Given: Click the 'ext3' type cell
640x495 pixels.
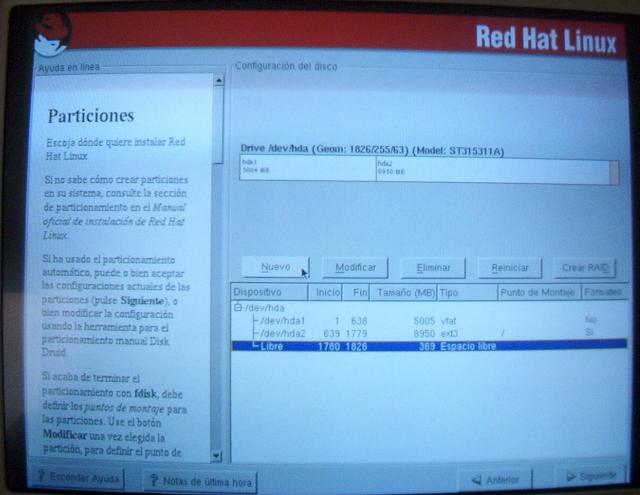Looking at the screenshot, I should point(449,334).
